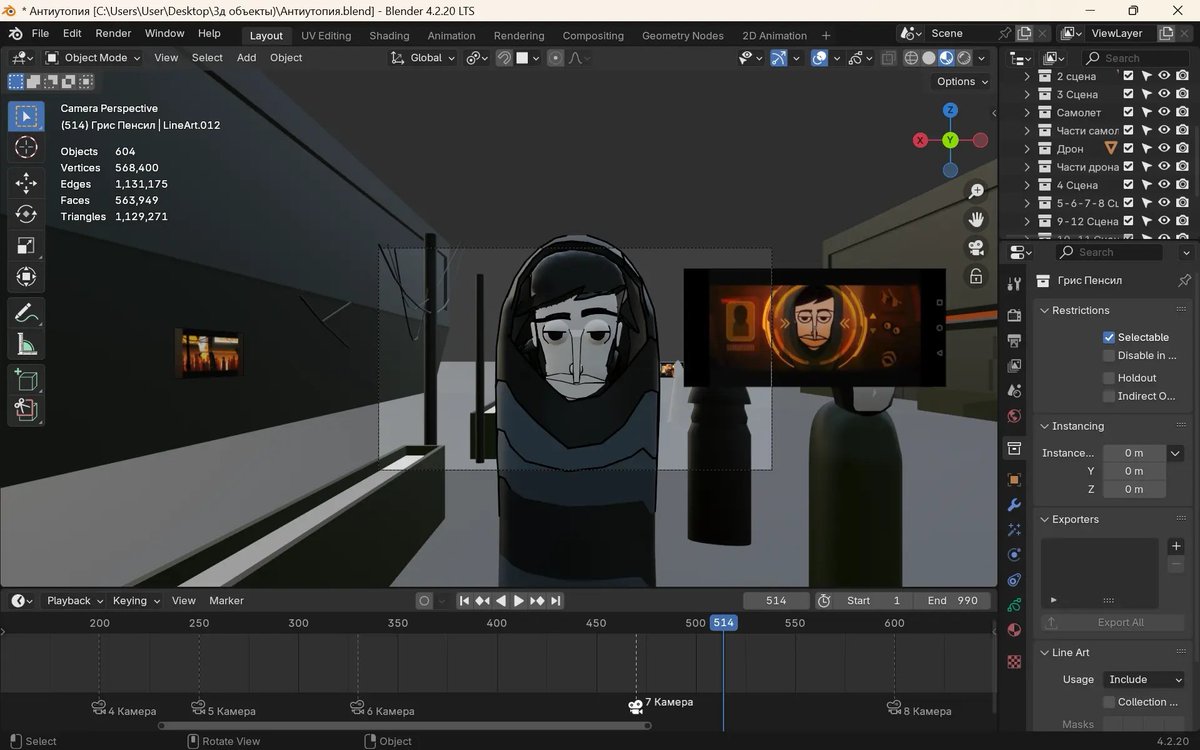The width and height of the screenshot is (1200, 750).
Task: Activate the Transform tool
Action: [x=26, y=277]
